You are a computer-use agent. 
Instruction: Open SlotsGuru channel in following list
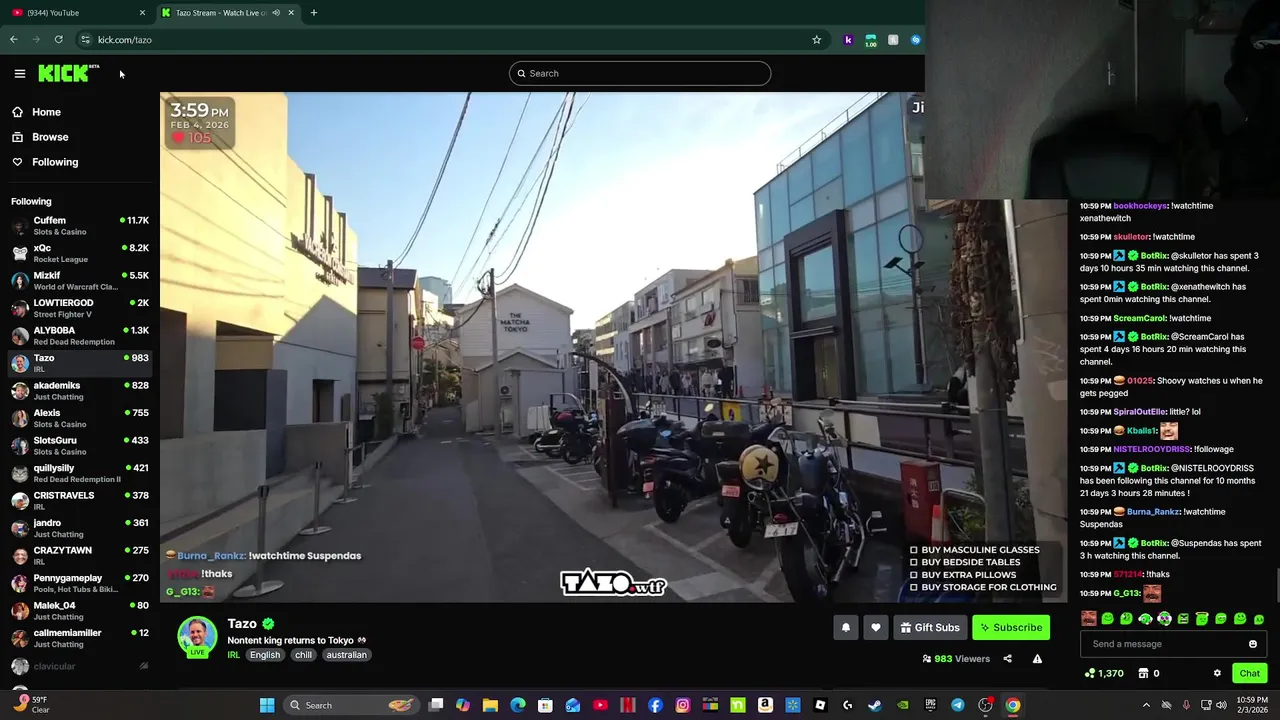click(x=80, y=446)
